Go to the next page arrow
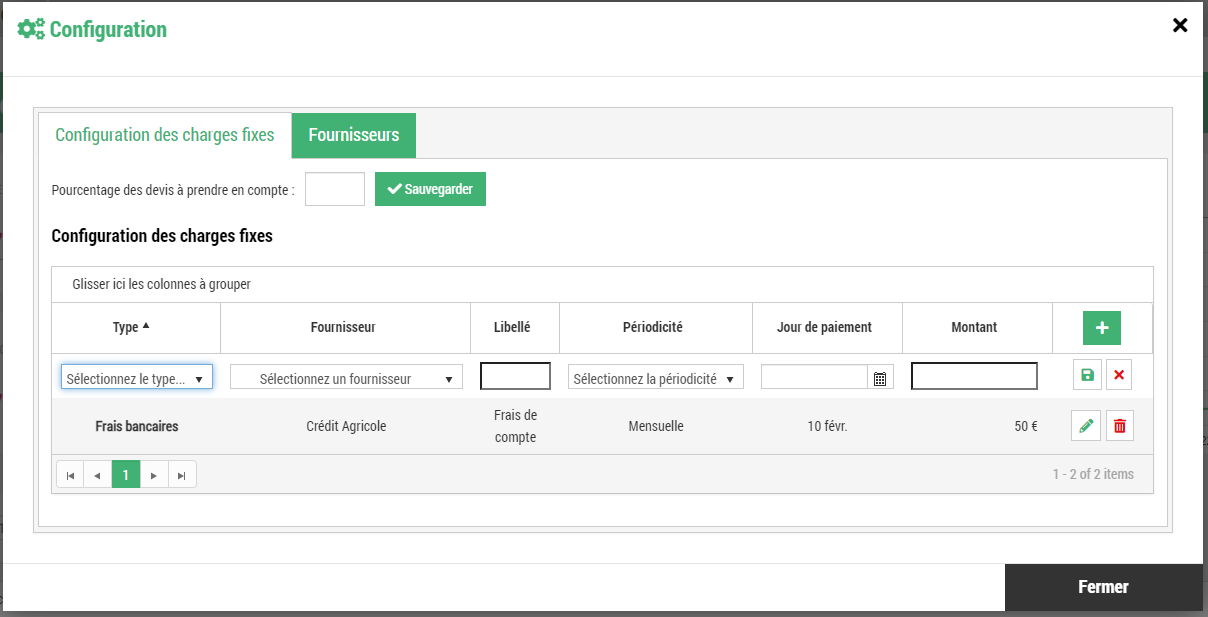1208x617 pixels. point(154,475)
